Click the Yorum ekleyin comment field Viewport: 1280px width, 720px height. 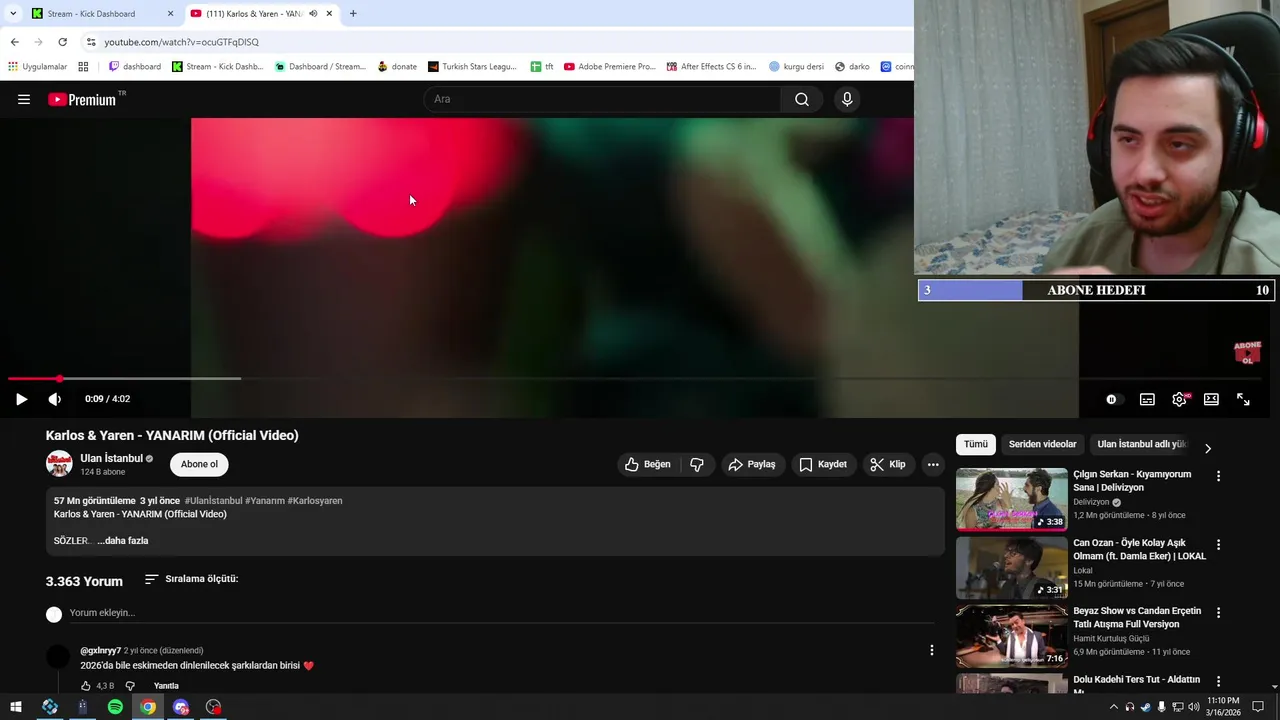tap(500, 613)
